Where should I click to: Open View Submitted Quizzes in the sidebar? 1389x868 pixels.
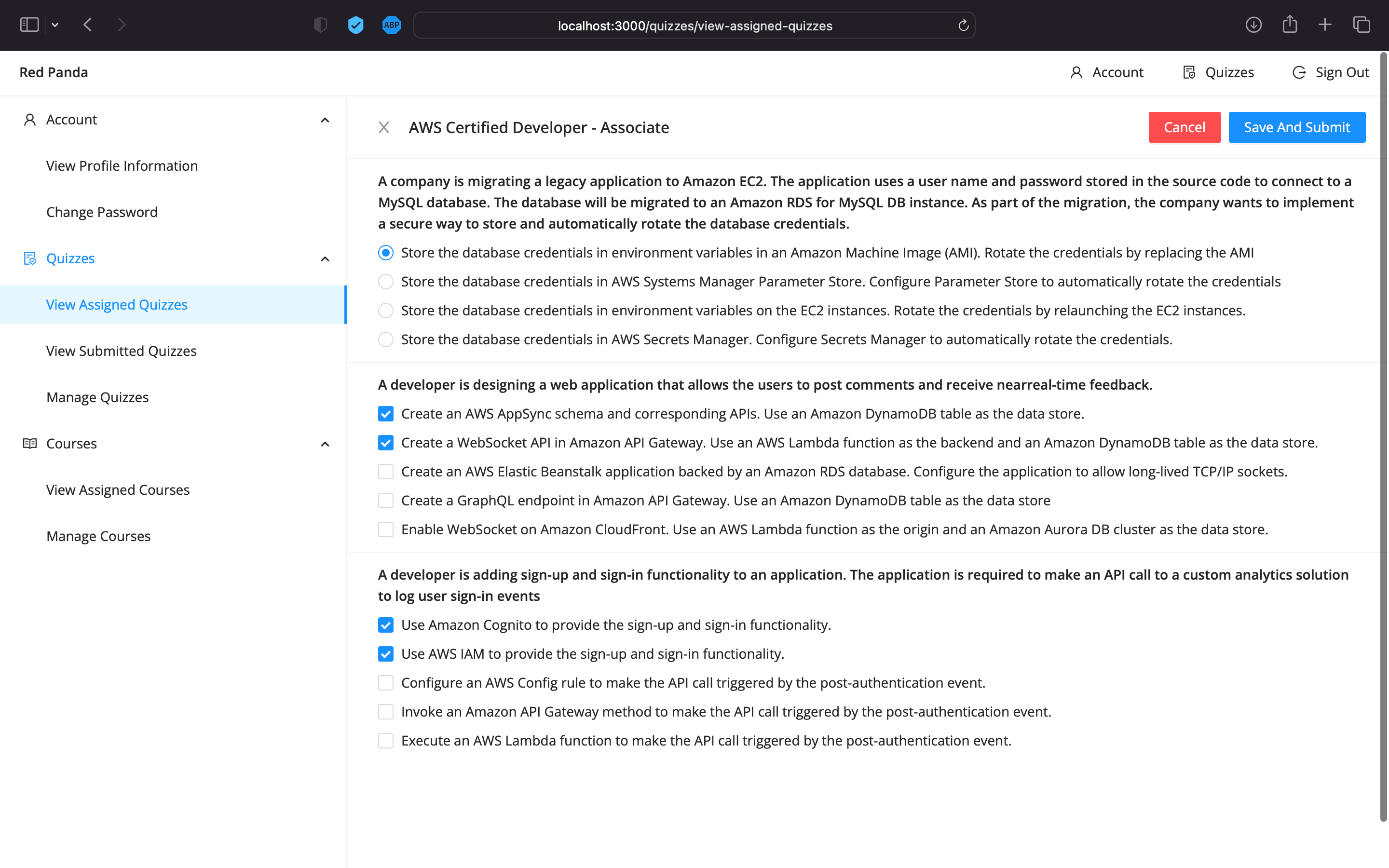click(121, 351)
